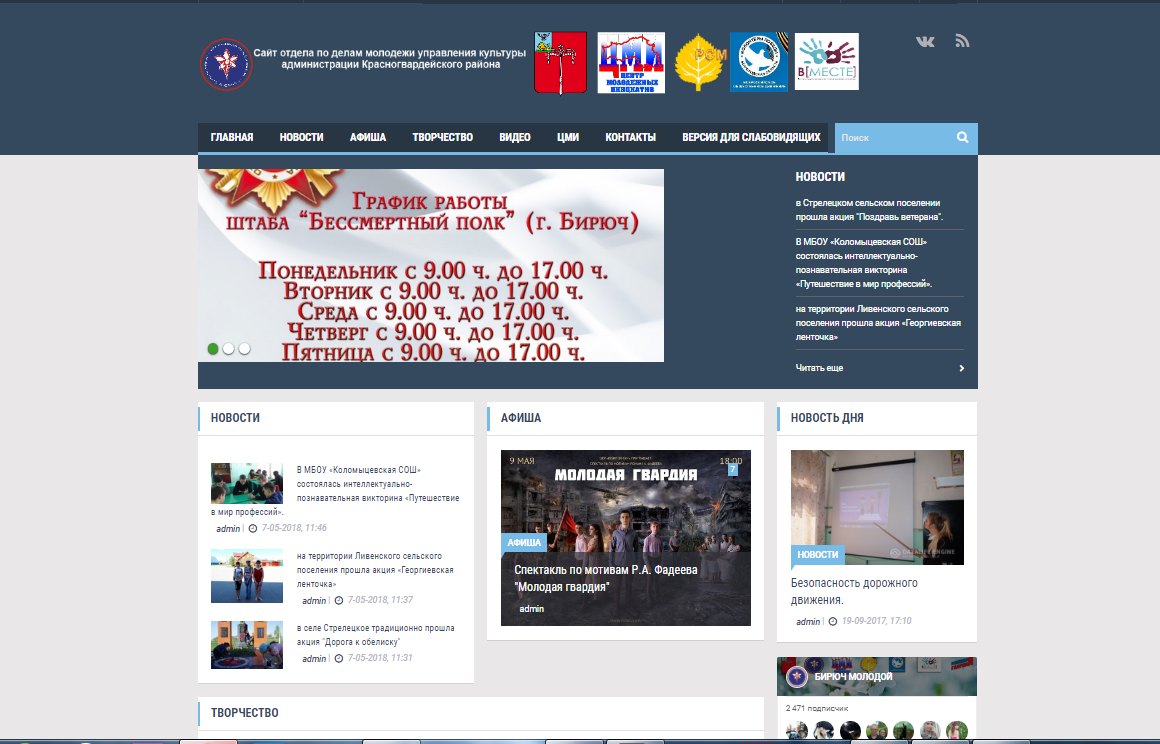This screenshot has width=1160, height=744.
Task: Click the clock icon beside 19-09-2017, 17:10
Action: click(833, 621)
